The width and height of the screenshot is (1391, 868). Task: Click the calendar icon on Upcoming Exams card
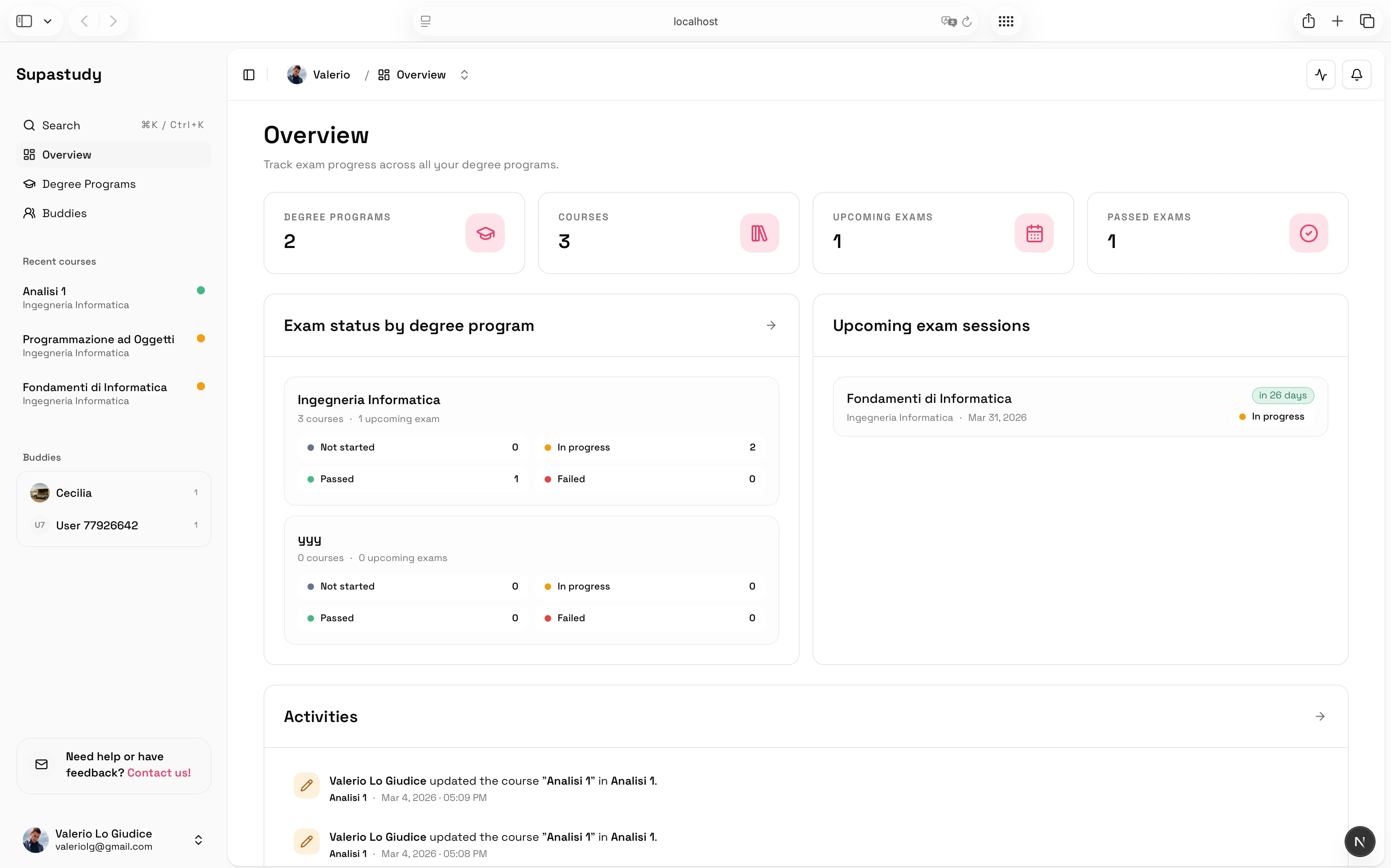point(1034,233)
